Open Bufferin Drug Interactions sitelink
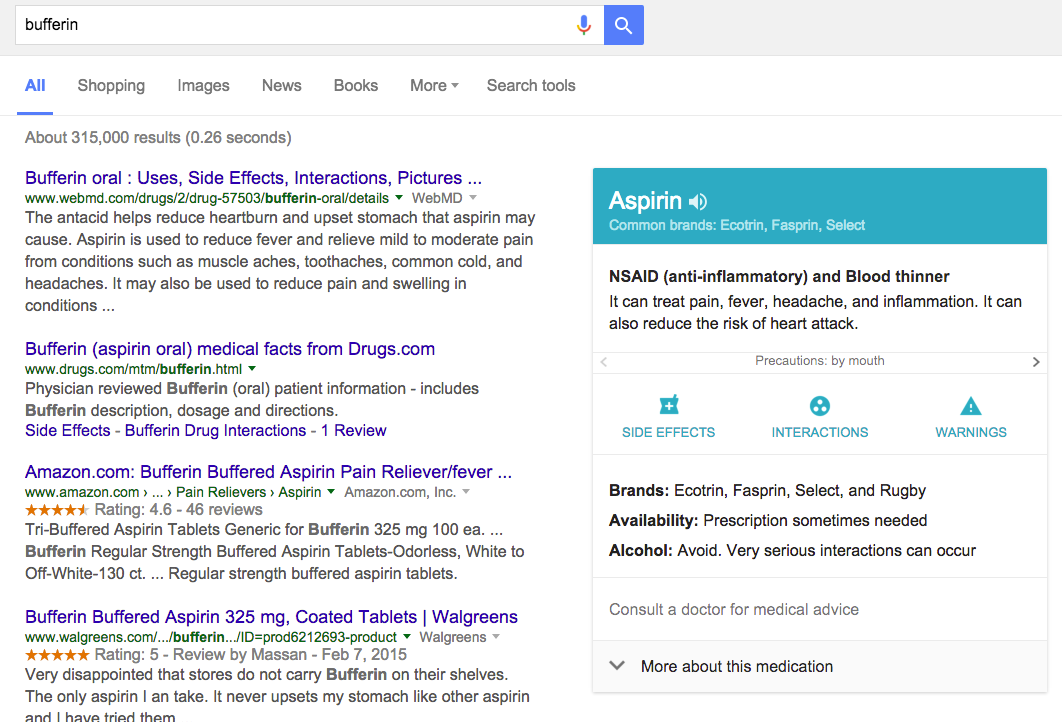 (215, 431)
